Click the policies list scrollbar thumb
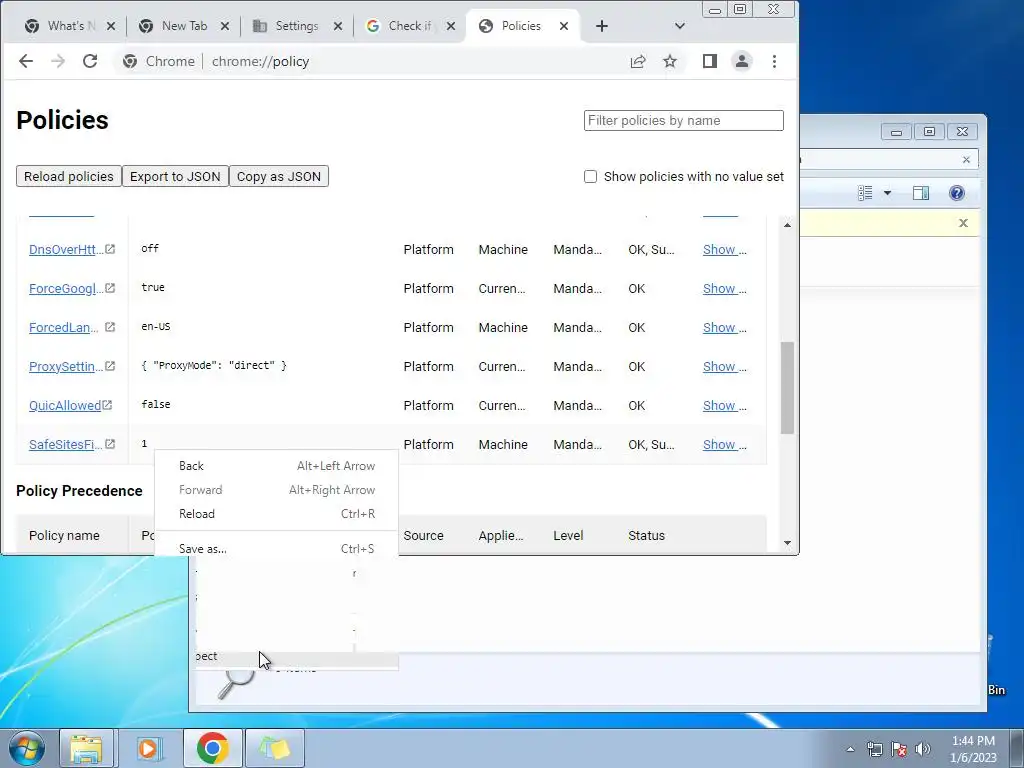This screenshot has height=768, width=1024. point(787,387)
